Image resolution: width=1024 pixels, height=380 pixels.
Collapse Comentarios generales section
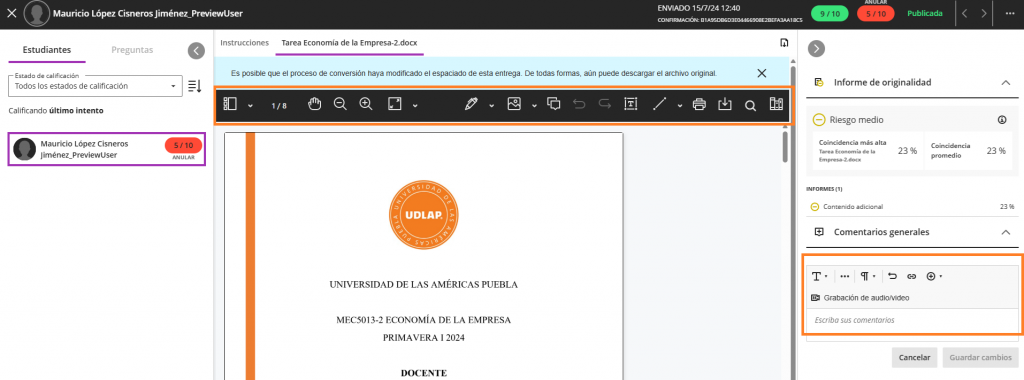(x=1005, y=232)
